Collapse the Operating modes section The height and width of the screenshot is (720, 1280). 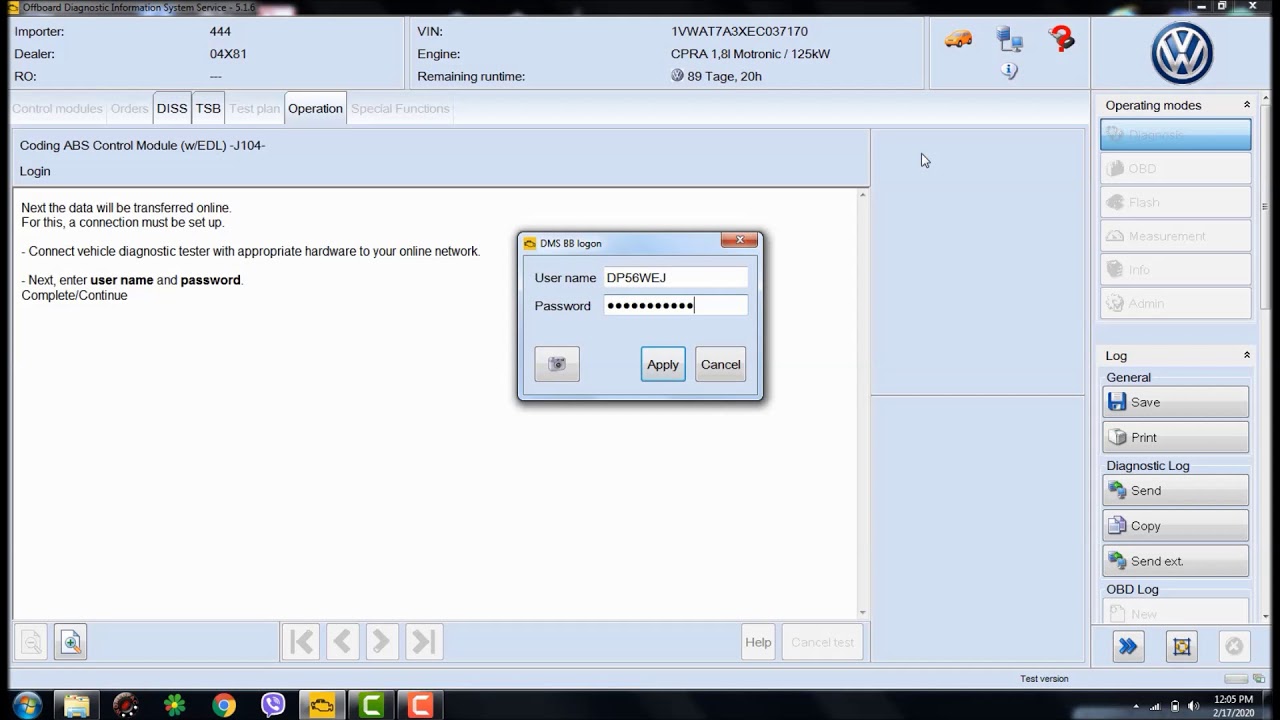point(1247,105)
